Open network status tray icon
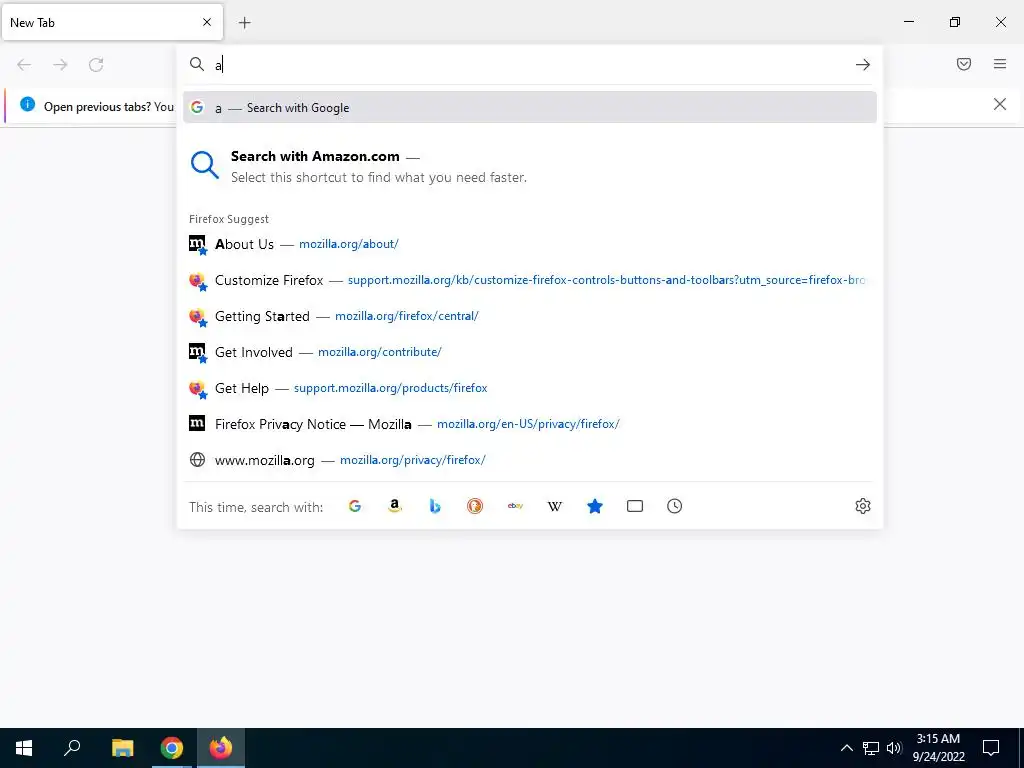 pos(871,748)
